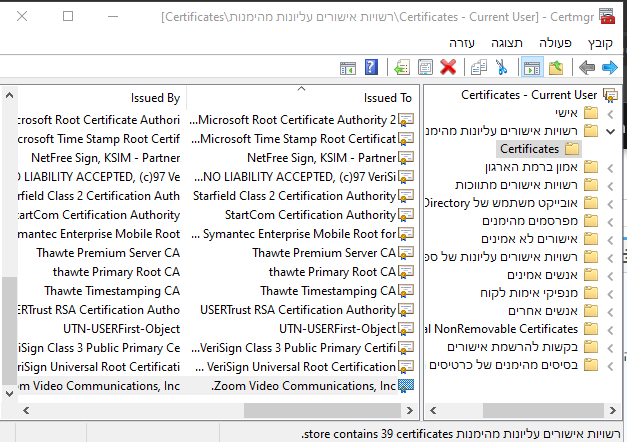Select Symantec Enterprise Mobile Root certificate row

click(x=216, y=234)
